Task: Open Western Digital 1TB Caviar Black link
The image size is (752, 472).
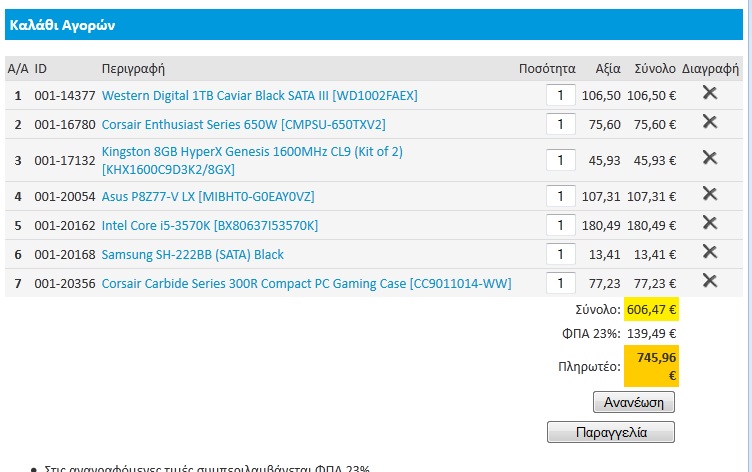Action: pos(259,95)
